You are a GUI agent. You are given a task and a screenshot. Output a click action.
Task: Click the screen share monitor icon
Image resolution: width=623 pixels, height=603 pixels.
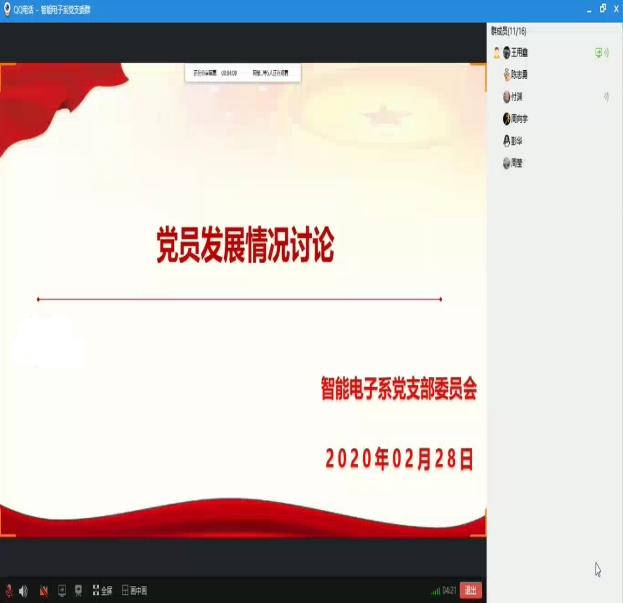click(61, 590)
